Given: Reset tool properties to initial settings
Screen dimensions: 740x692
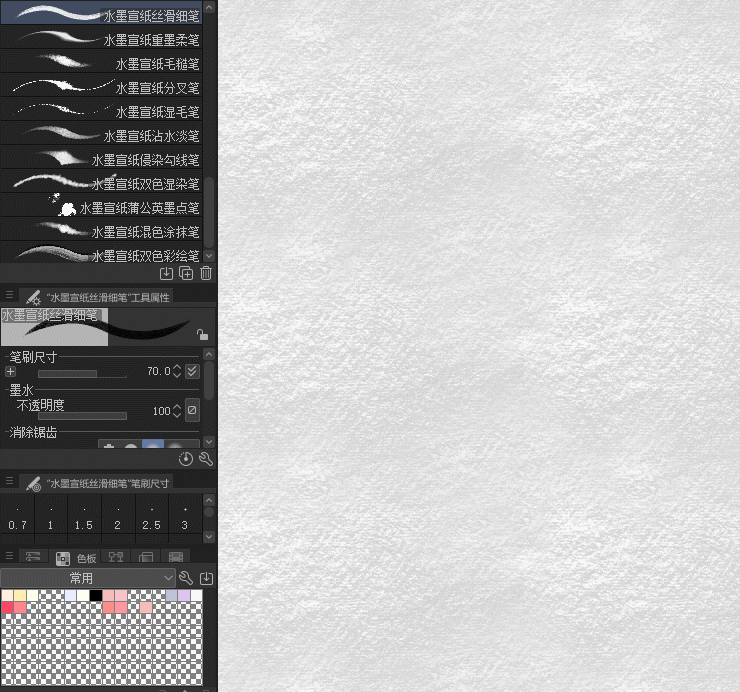Looking at the screenshot, I should click(185, 459).
